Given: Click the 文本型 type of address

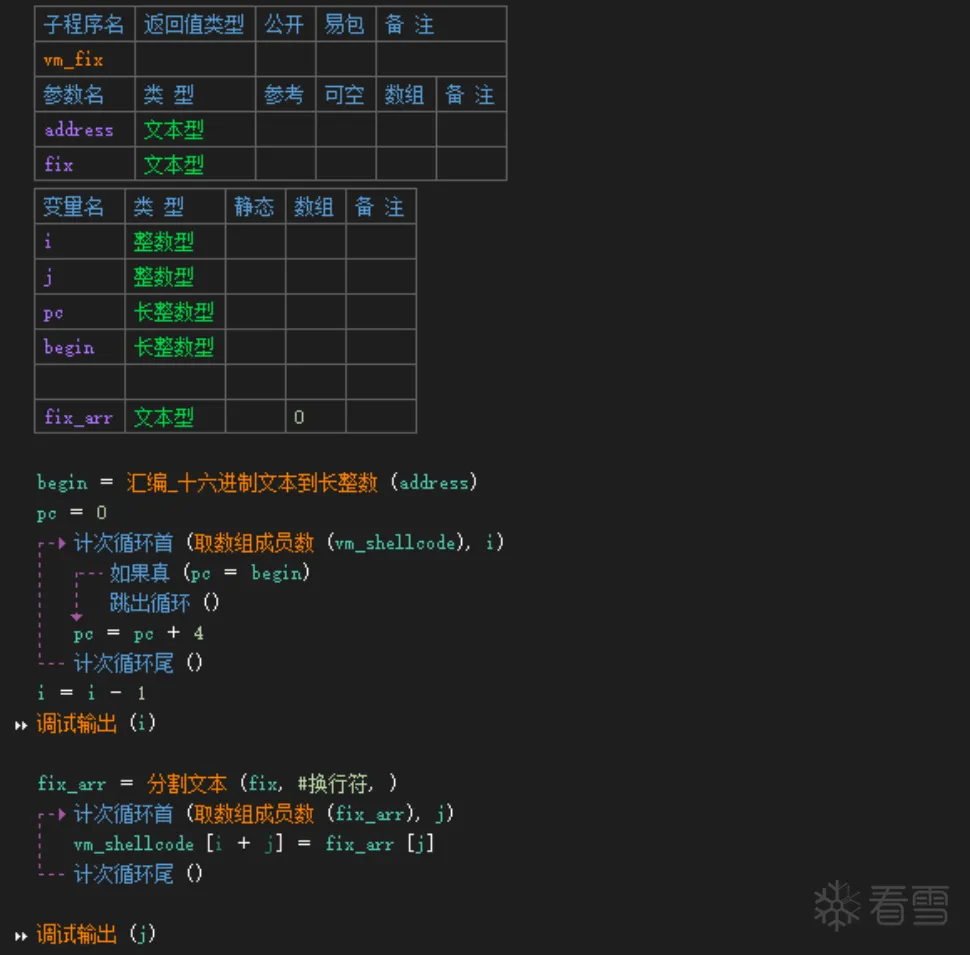Looking at the screenshot, I should [173, 130].
